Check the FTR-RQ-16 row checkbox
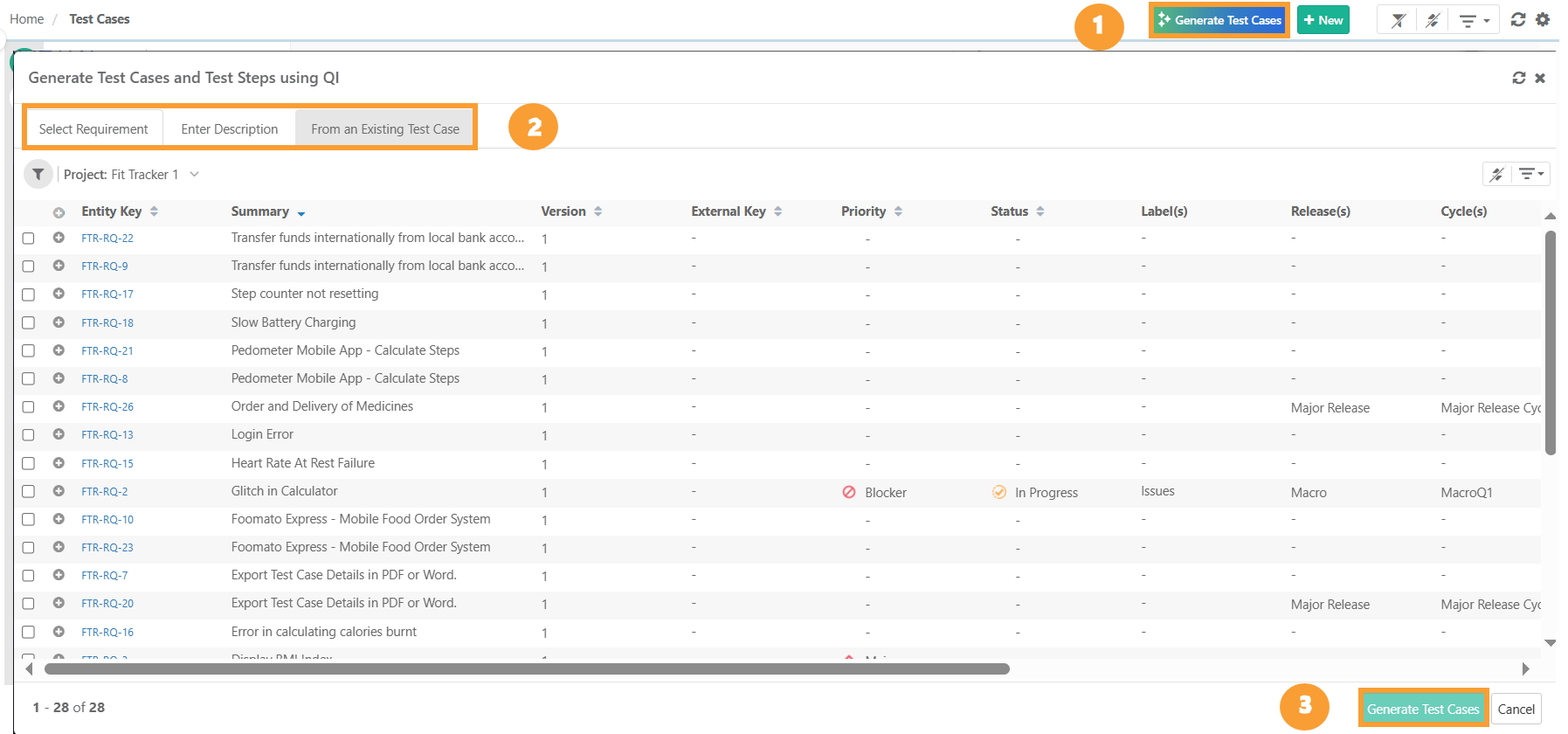This screenshot has width=1568, height=734. (x=28, y=633)
